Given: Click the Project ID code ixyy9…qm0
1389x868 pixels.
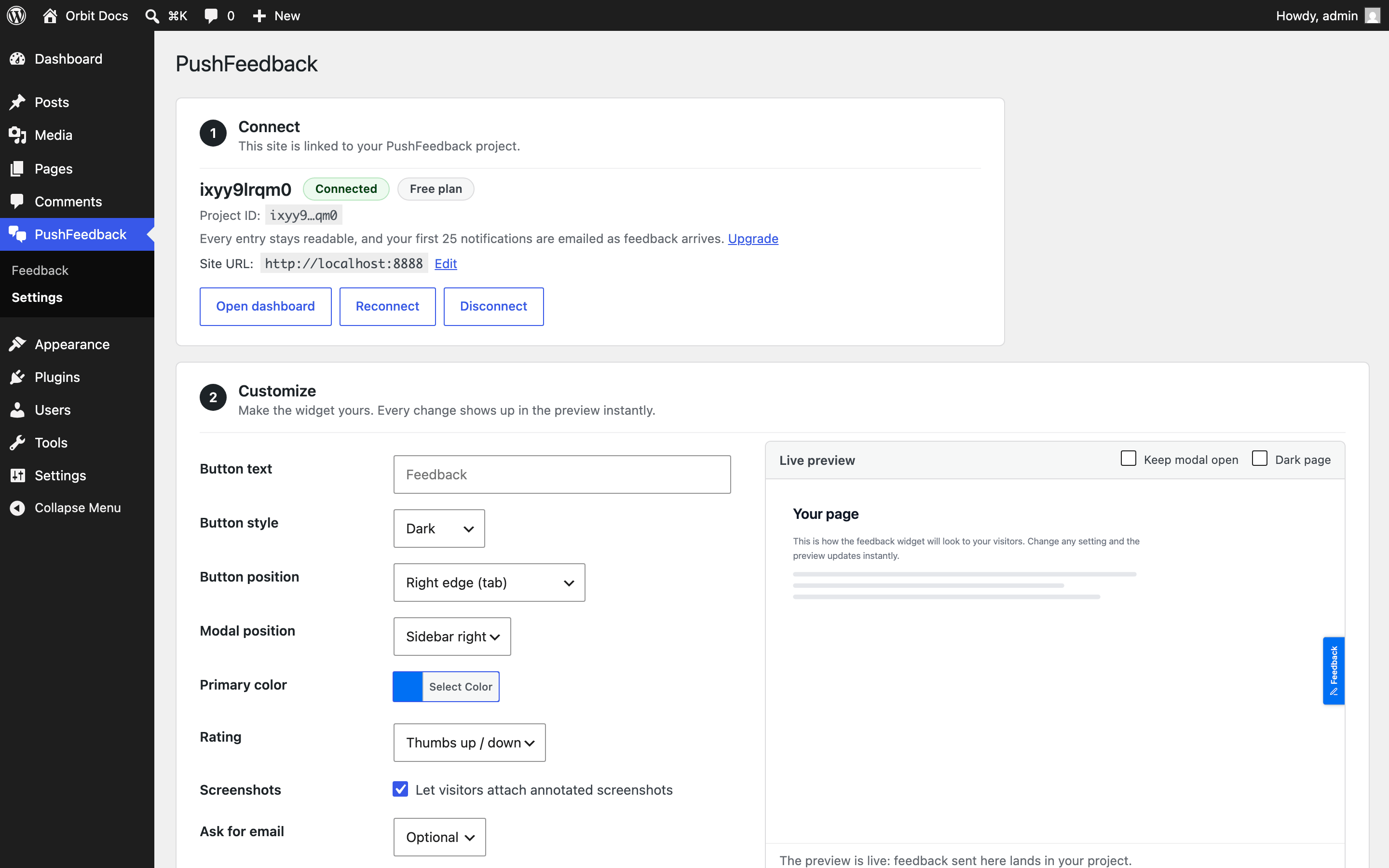Looking at the screenshot, I should pyautogui.click(x=304, y=215).
